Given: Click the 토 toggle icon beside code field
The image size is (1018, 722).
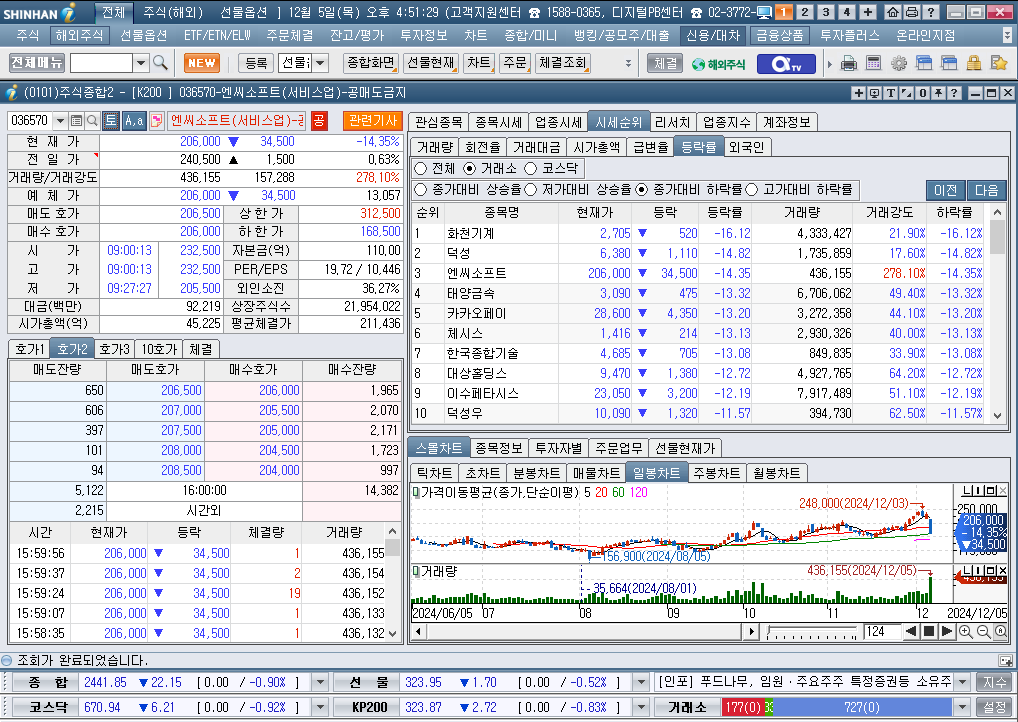Looking at the screenshot, I should (111, 120).
